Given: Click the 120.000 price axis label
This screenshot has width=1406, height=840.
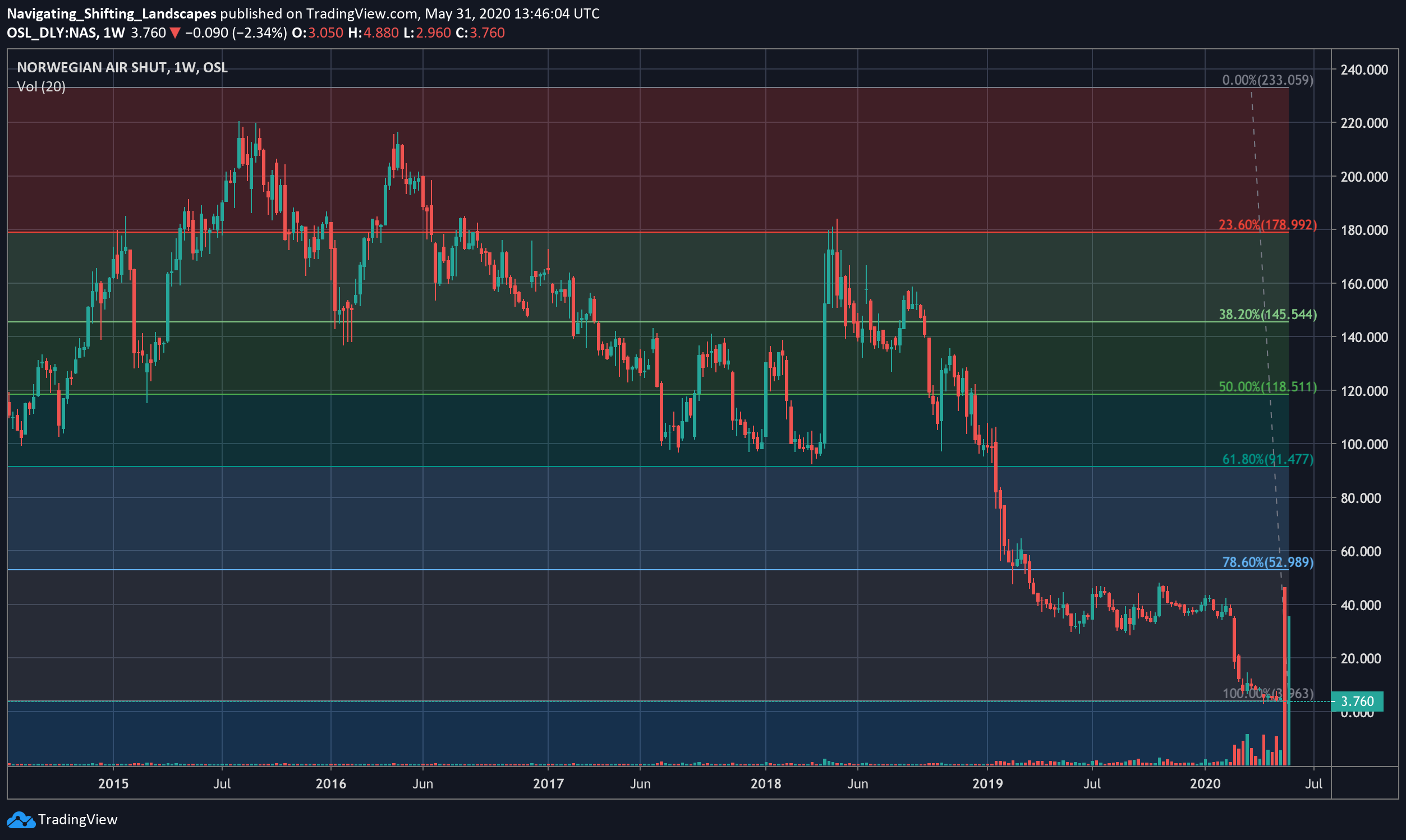Looking at the screenshot, I should tap(1364, 391).
